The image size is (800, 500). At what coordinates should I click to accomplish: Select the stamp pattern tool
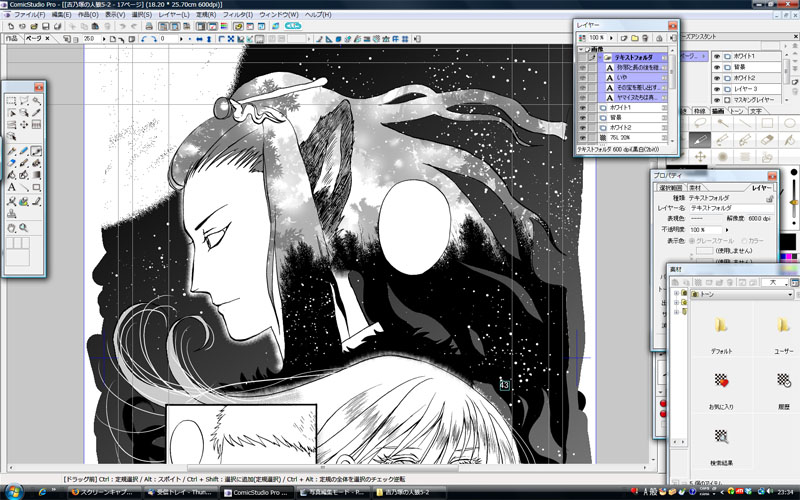(11, 213)
